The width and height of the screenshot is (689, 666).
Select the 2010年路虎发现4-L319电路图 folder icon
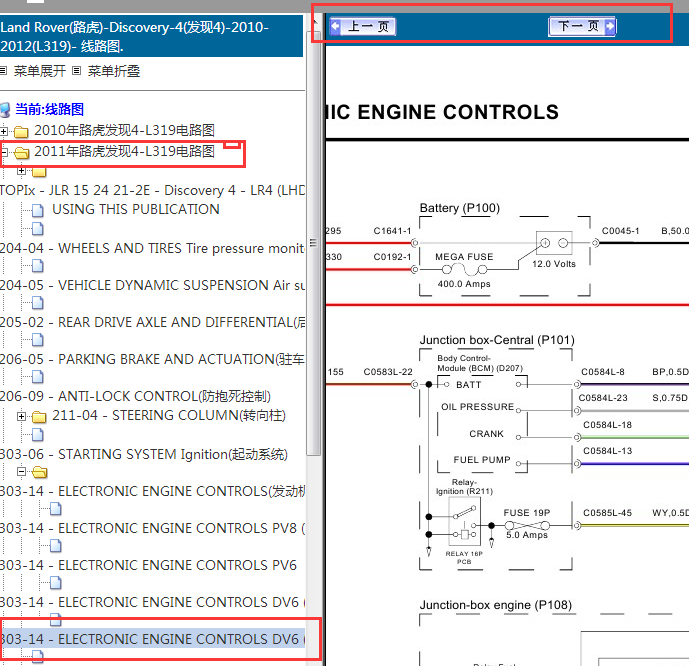(21, 131)
